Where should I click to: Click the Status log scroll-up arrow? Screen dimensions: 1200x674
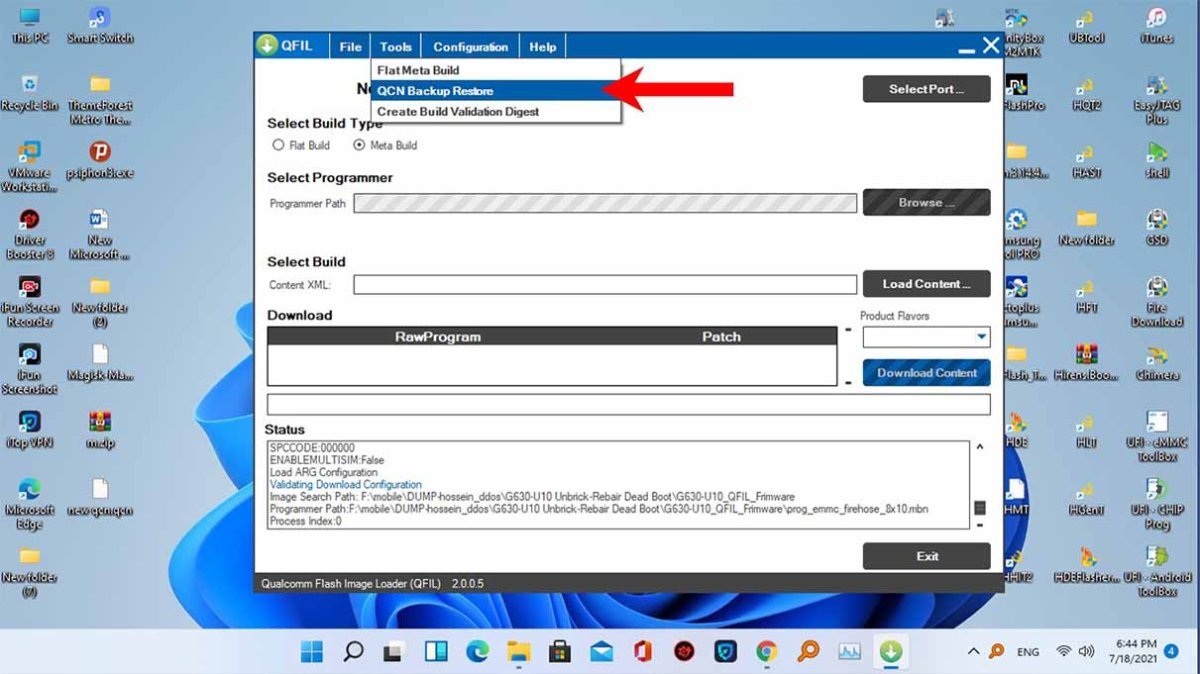[x=979, y=447]
